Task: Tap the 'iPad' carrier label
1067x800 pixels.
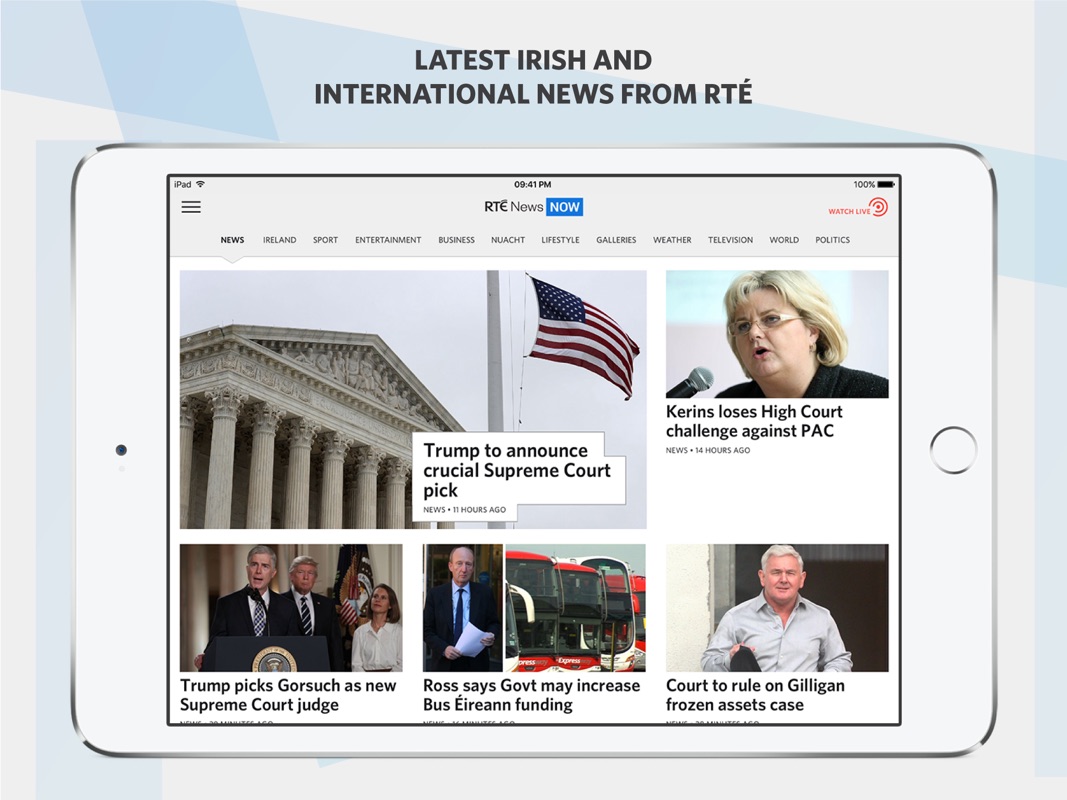Action: point(182,184)
